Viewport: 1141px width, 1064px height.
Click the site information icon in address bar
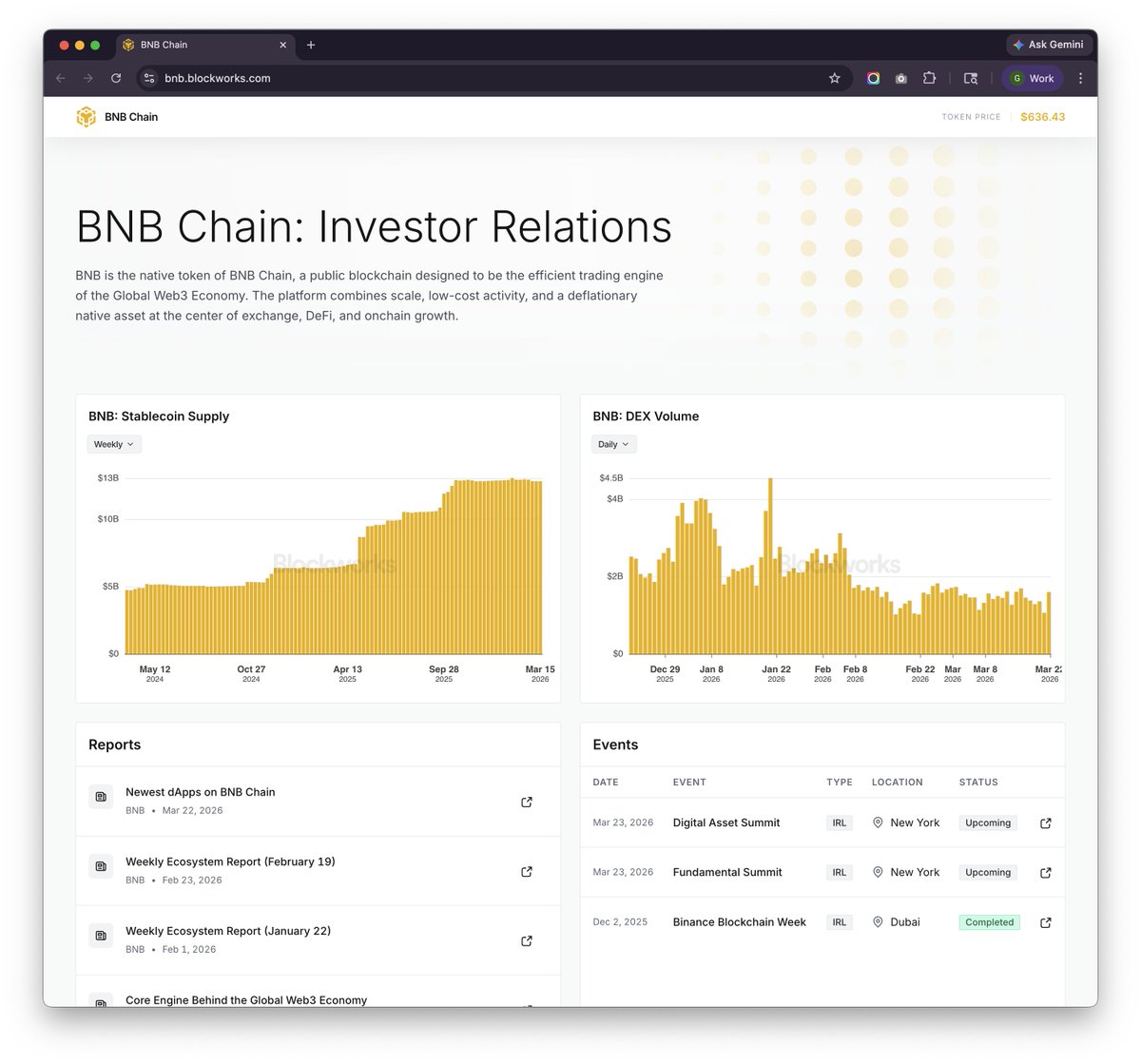(148, 78)
